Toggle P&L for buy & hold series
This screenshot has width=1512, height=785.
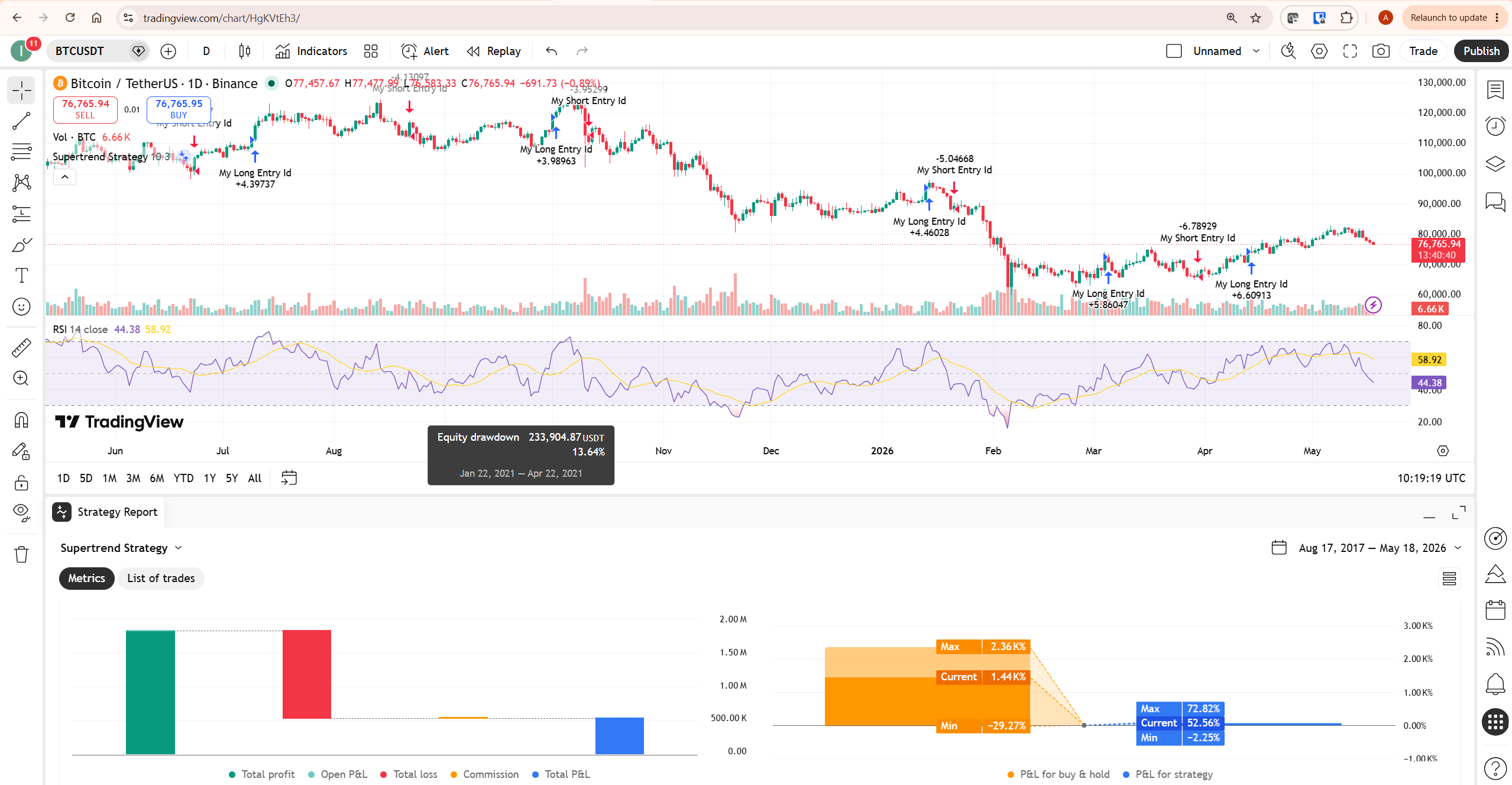coord(1058,775)
